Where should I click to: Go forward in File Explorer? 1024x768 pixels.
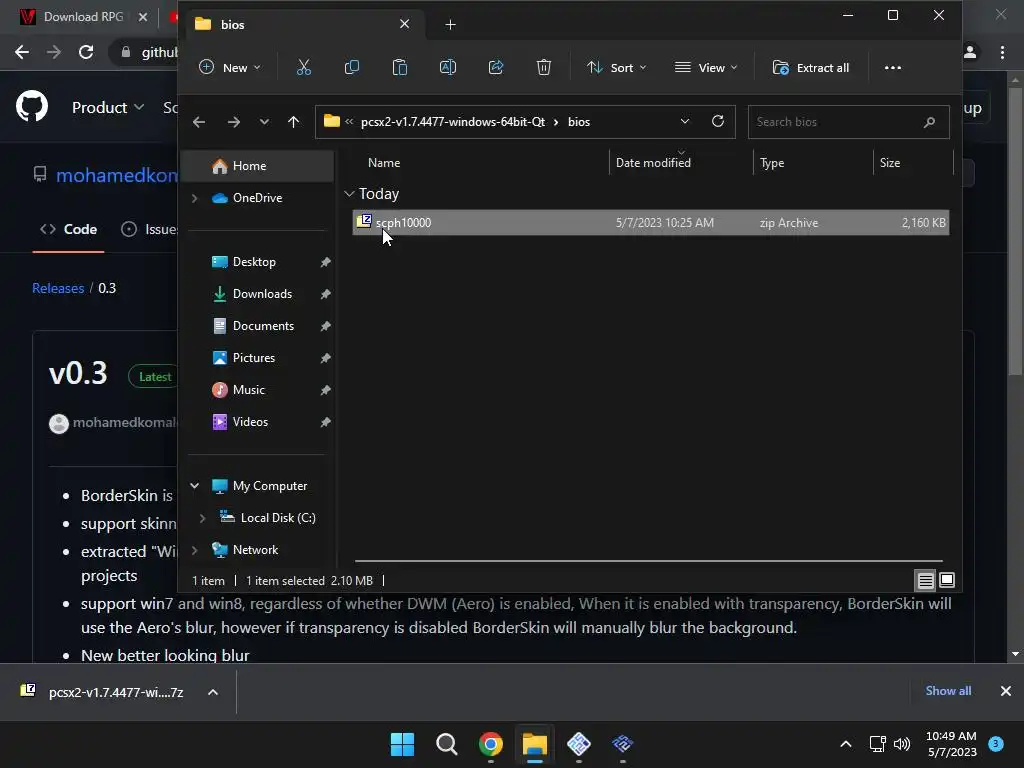click(234, 122)
